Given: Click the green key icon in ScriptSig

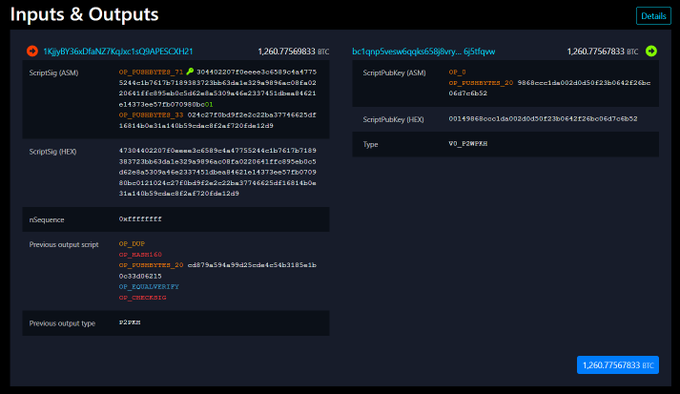Looking at the screenshot, I should (190, 72).
